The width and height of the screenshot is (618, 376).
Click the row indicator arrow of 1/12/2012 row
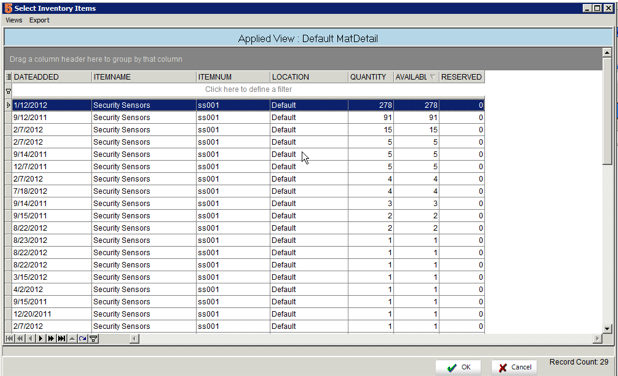click(x=8, y=105)
